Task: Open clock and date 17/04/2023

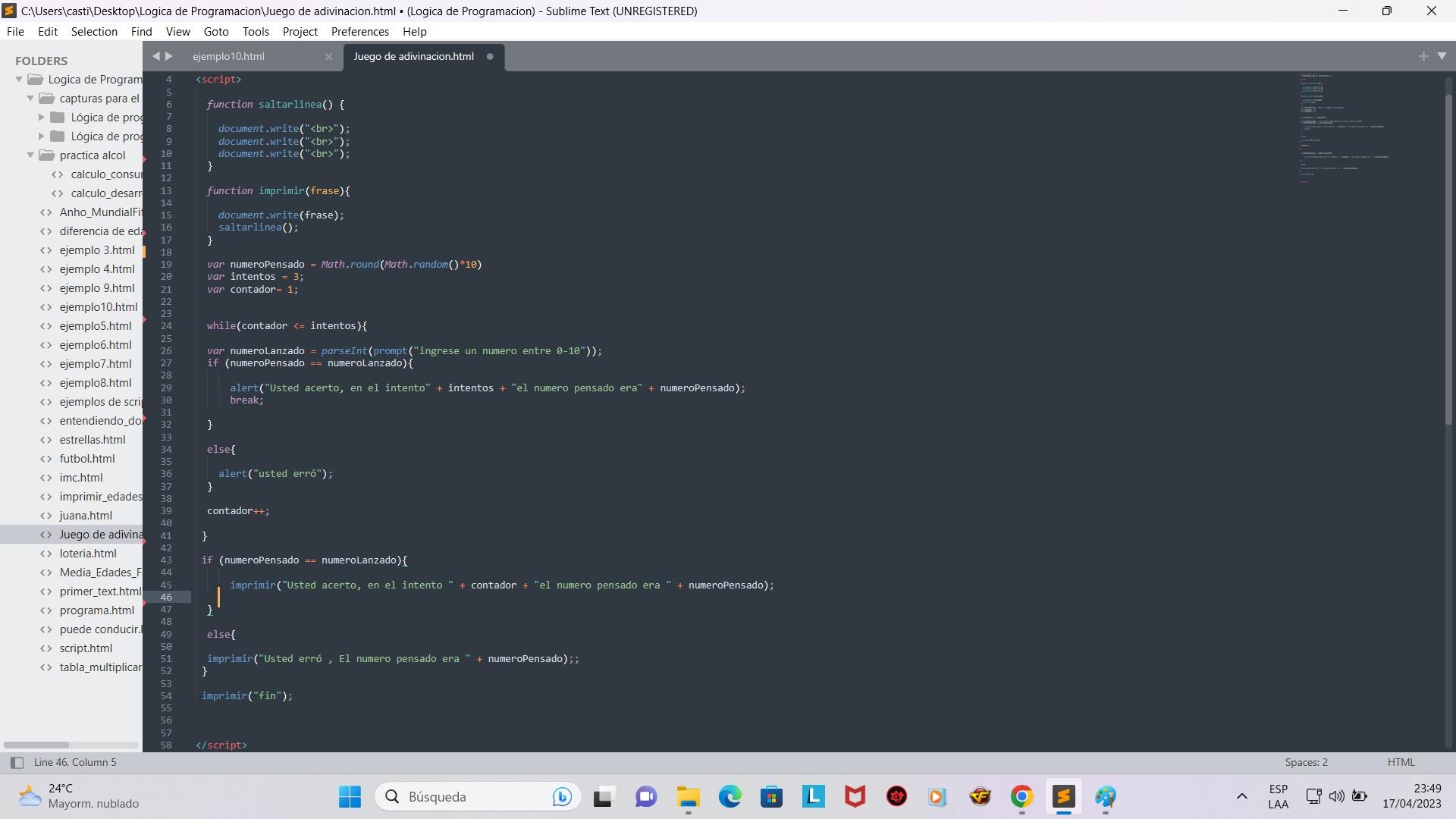Action: point(1411,796)
